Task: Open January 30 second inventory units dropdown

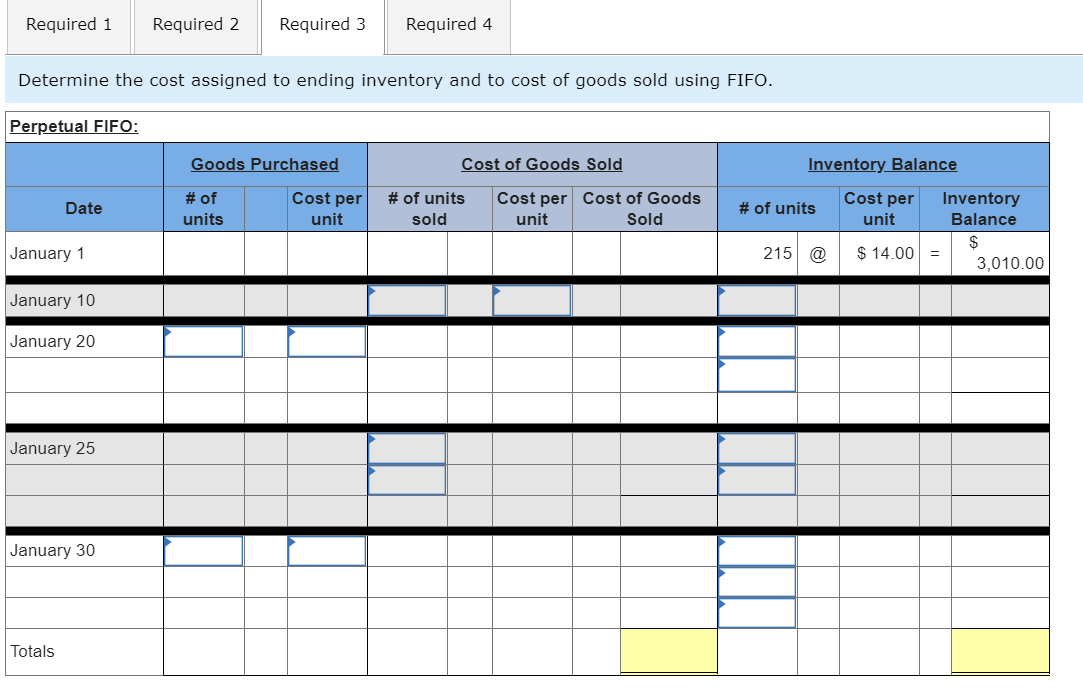Action: tap(757, 582)
